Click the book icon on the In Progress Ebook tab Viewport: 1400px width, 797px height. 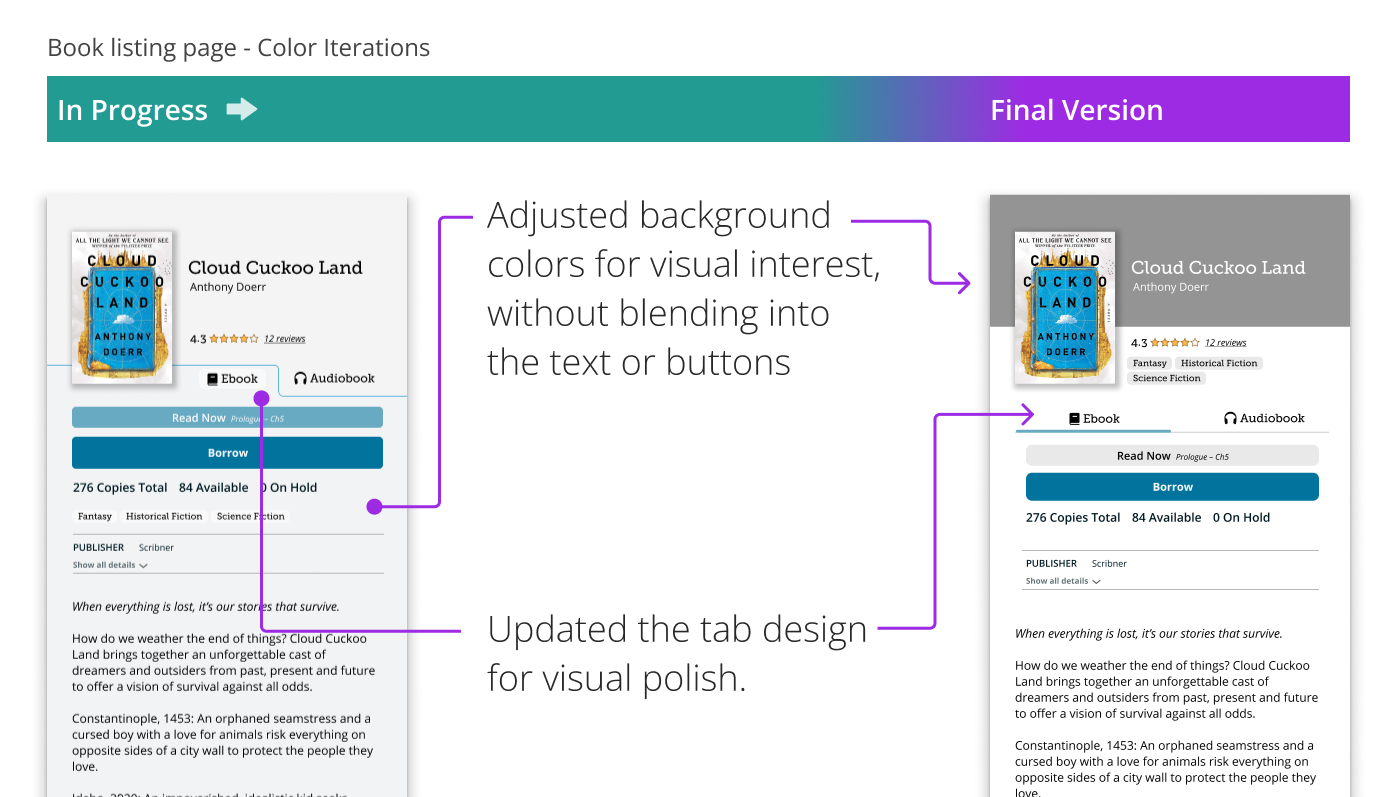(x=212, y=379)
